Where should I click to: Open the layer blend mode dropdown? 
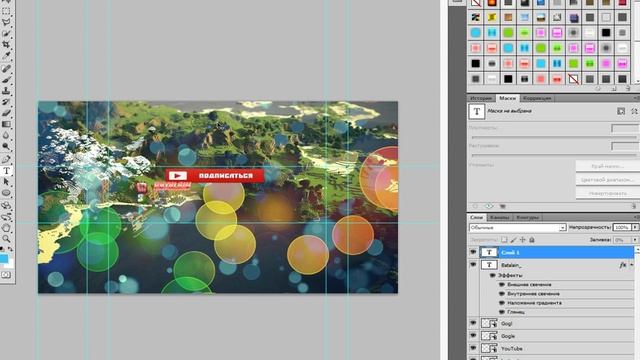518,227
